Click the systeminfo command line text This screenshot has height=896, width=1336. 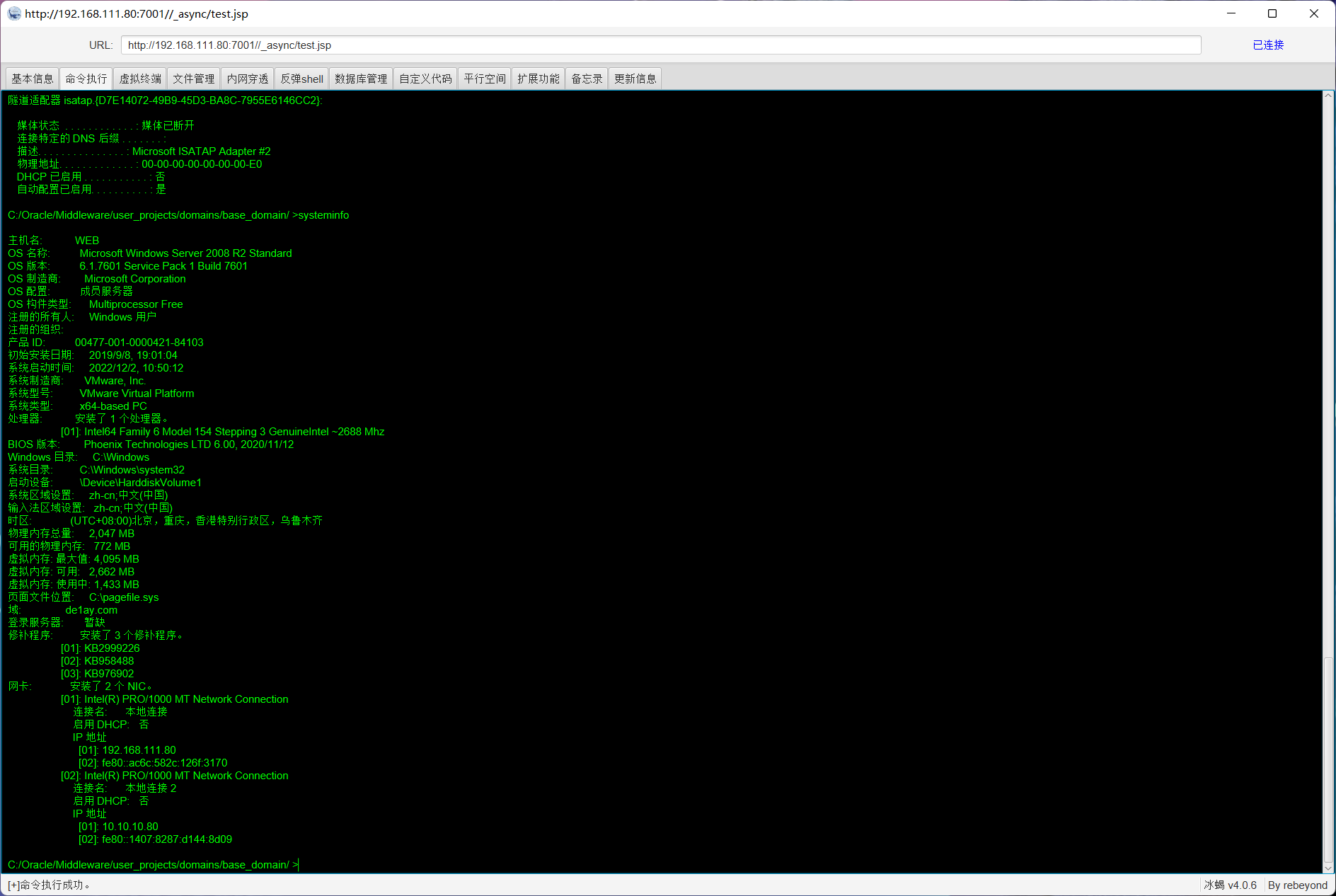(x=178, y=215)
